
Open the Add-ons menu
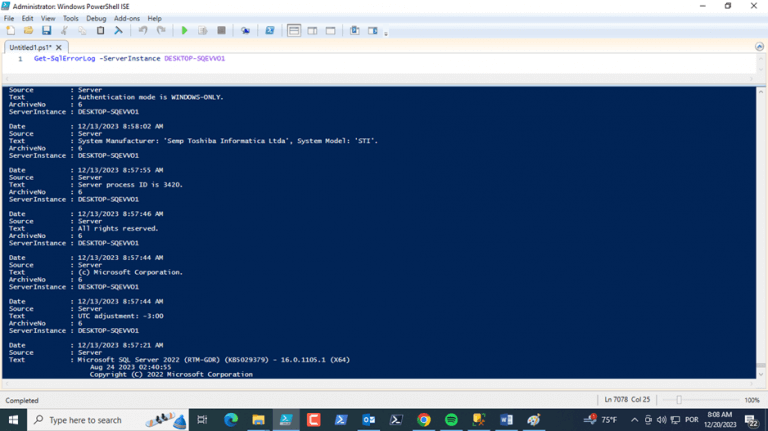pos(127,18)
